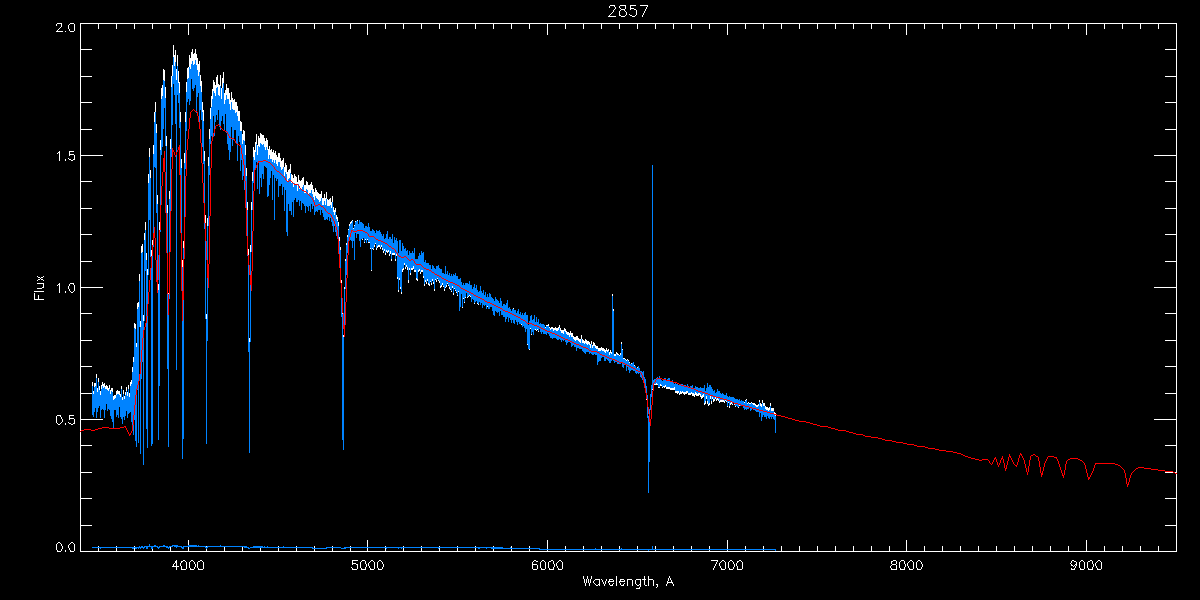
Task: Click the 5000 x-axis tick label
Action: click(367, 565)
